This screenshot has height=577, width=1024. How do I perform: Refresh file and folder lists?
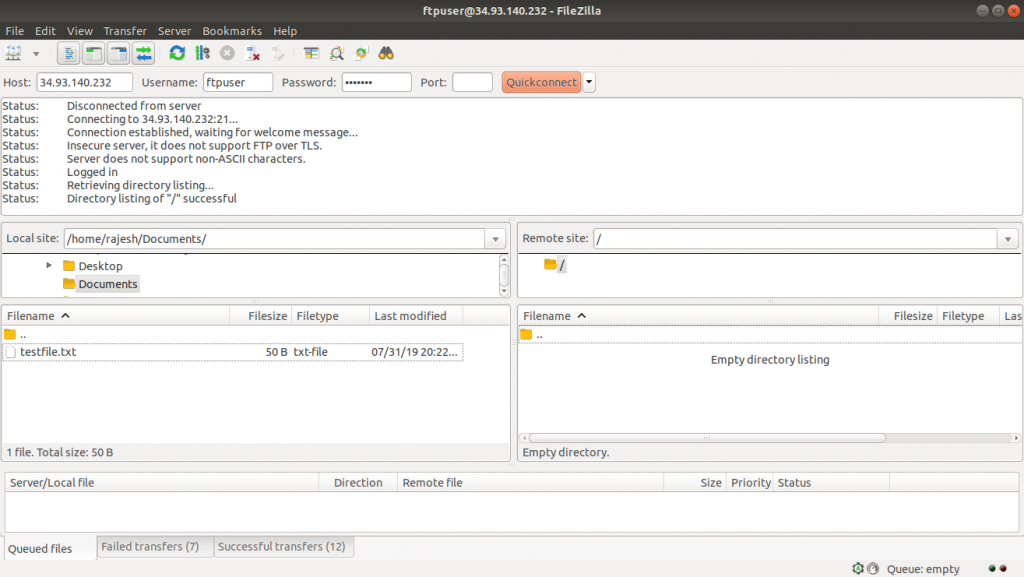pos(177,54)
